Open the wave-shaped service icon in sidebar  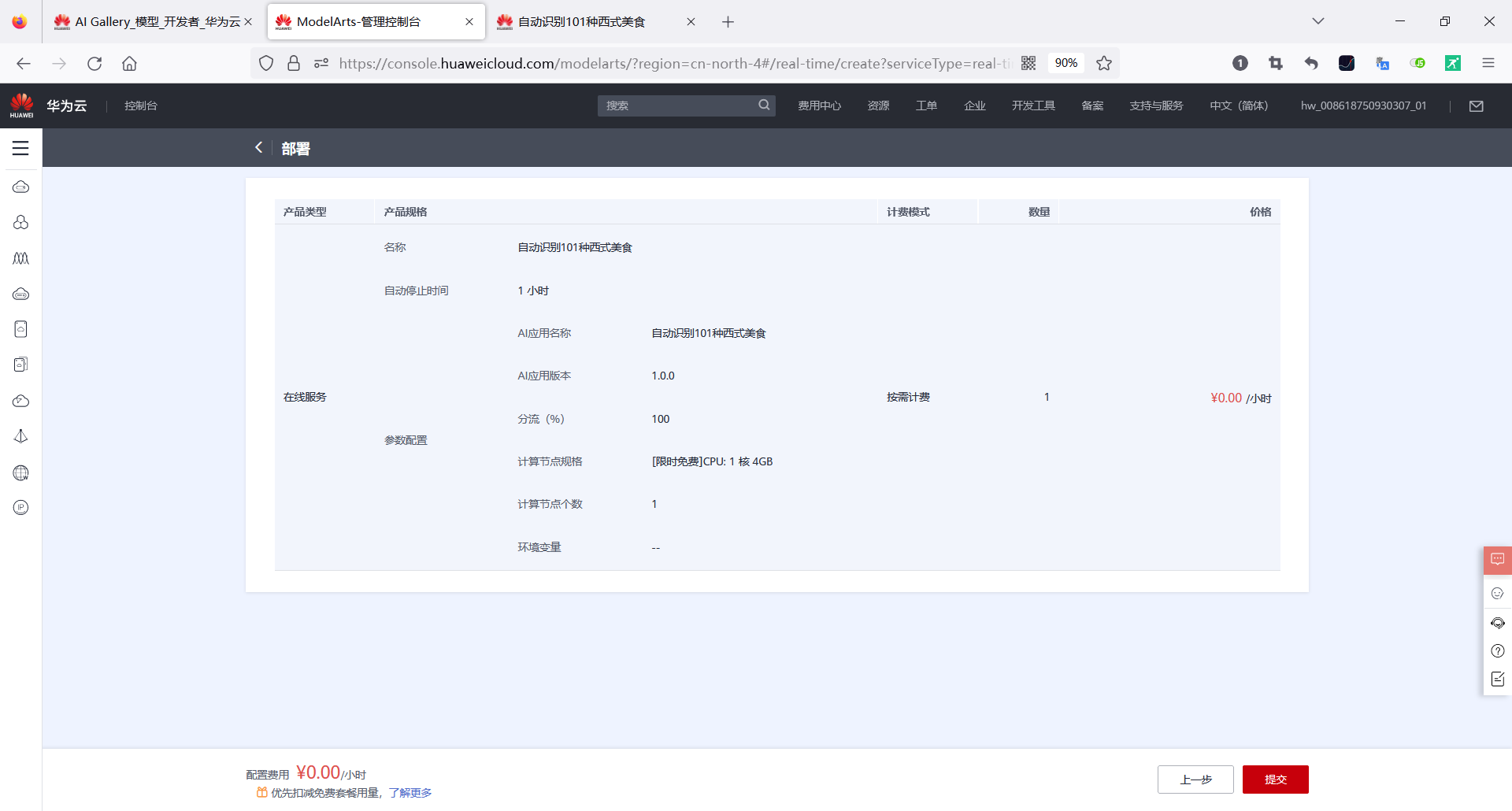[20, 257]
